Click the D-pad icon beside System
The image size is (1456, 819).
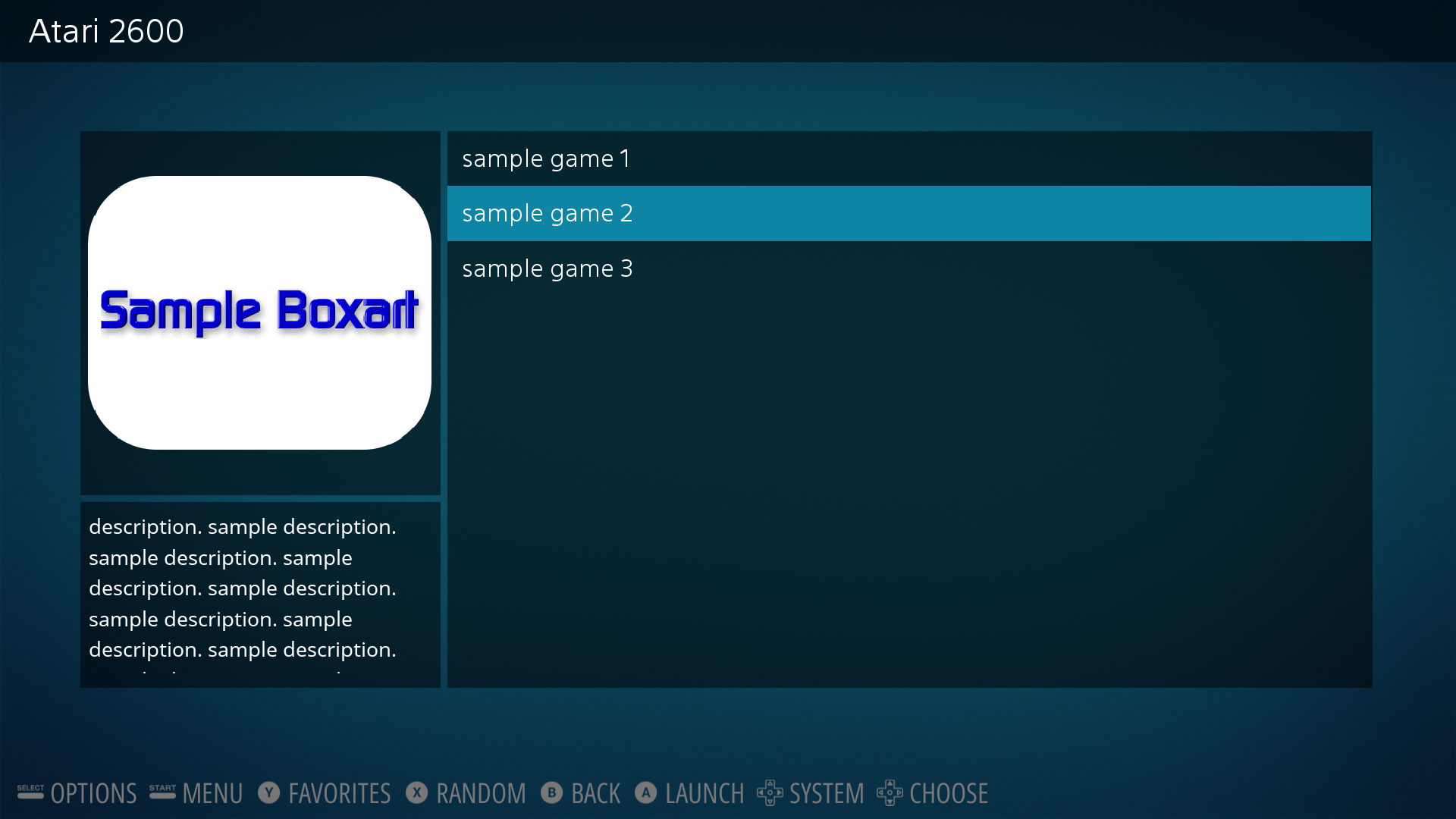[x=770, y=793]
